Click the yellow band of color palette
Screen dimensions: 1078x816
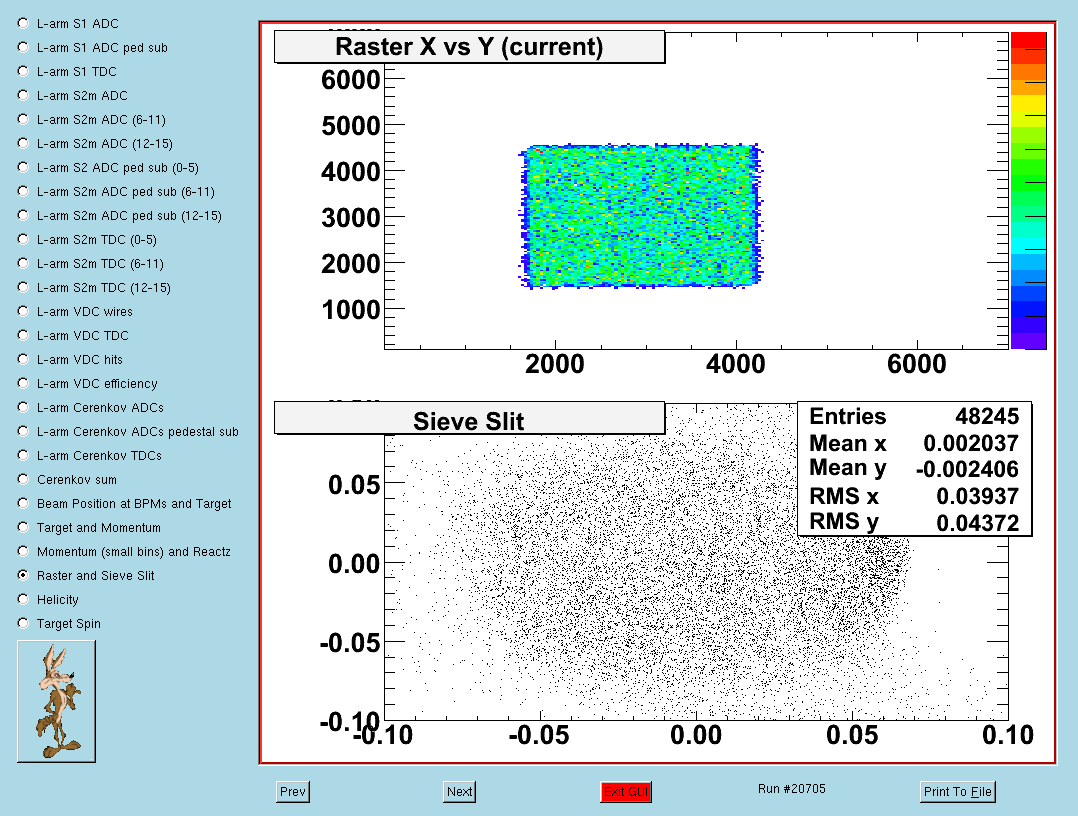1028,104
